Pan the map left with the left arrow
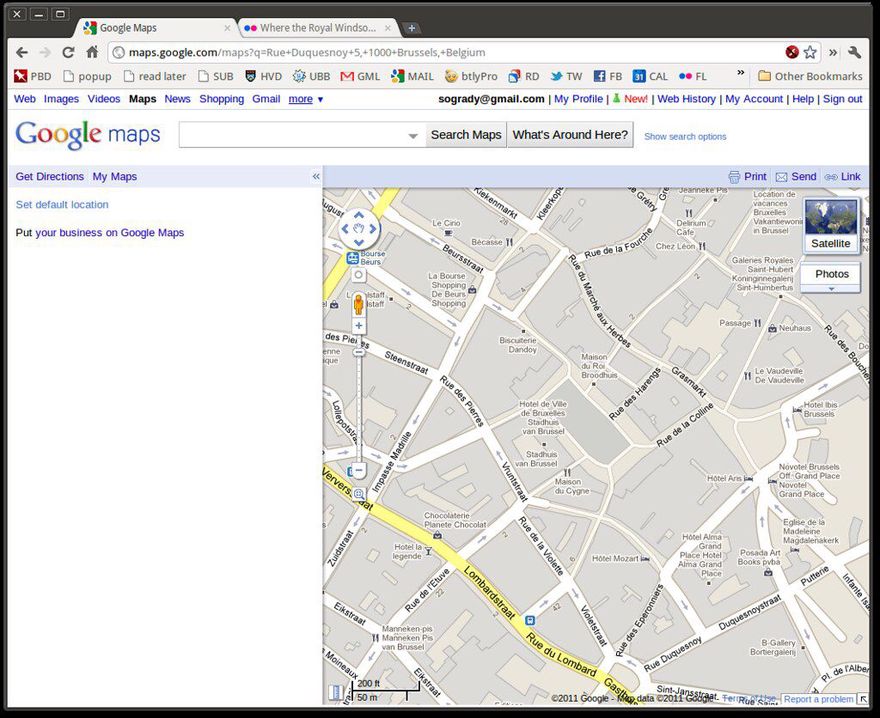This screenshot has width=880, height=718. tap(345, 228)
